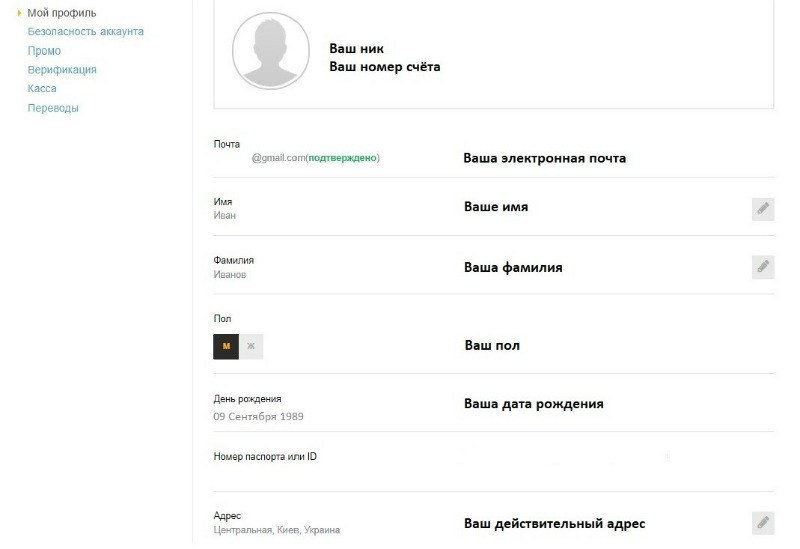Go to Безопасность аккаунта settings
800x549 pixels.
(85, 32)
